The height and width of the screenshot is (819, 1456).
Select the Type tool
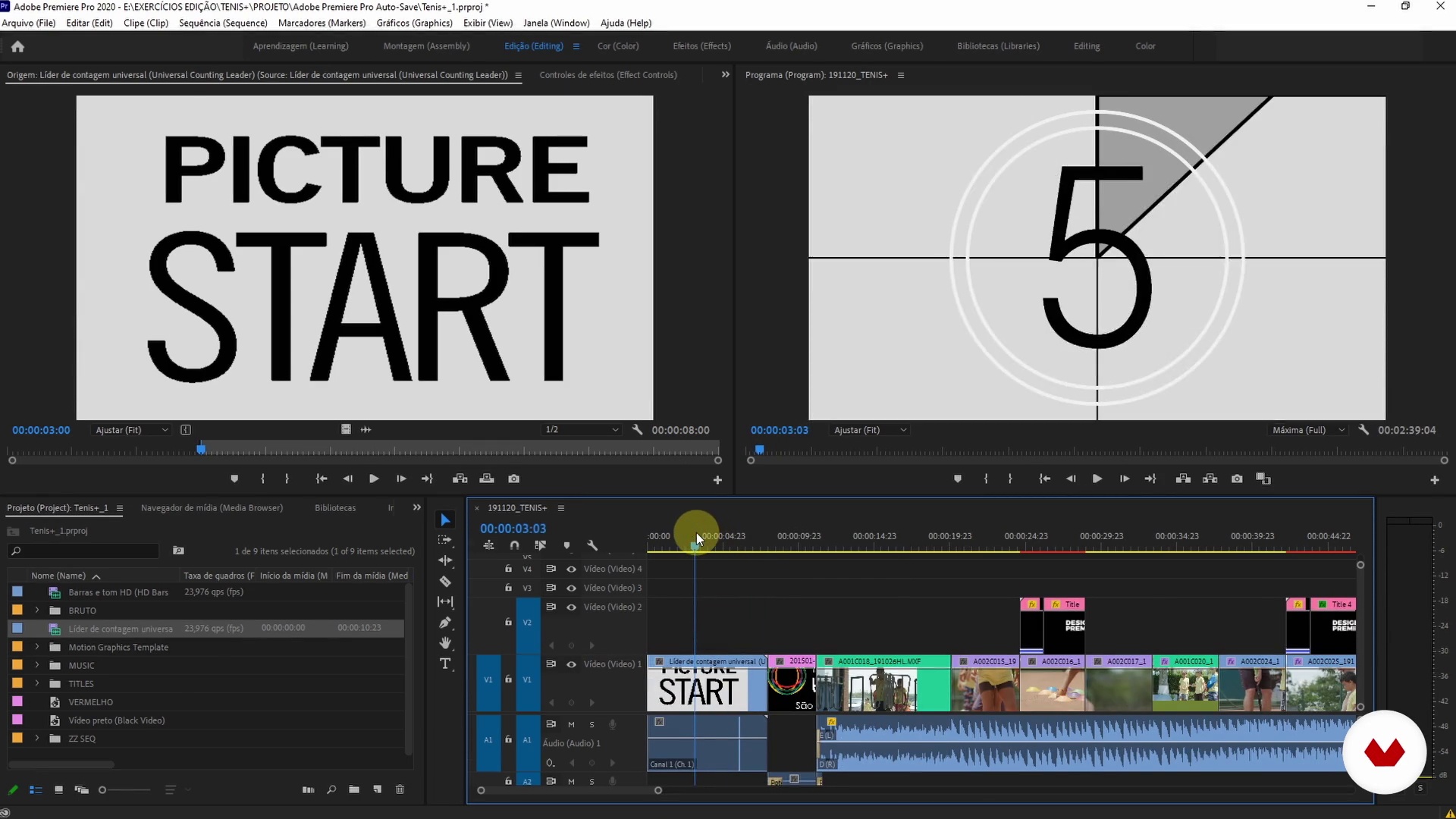(x=445, y=664)
